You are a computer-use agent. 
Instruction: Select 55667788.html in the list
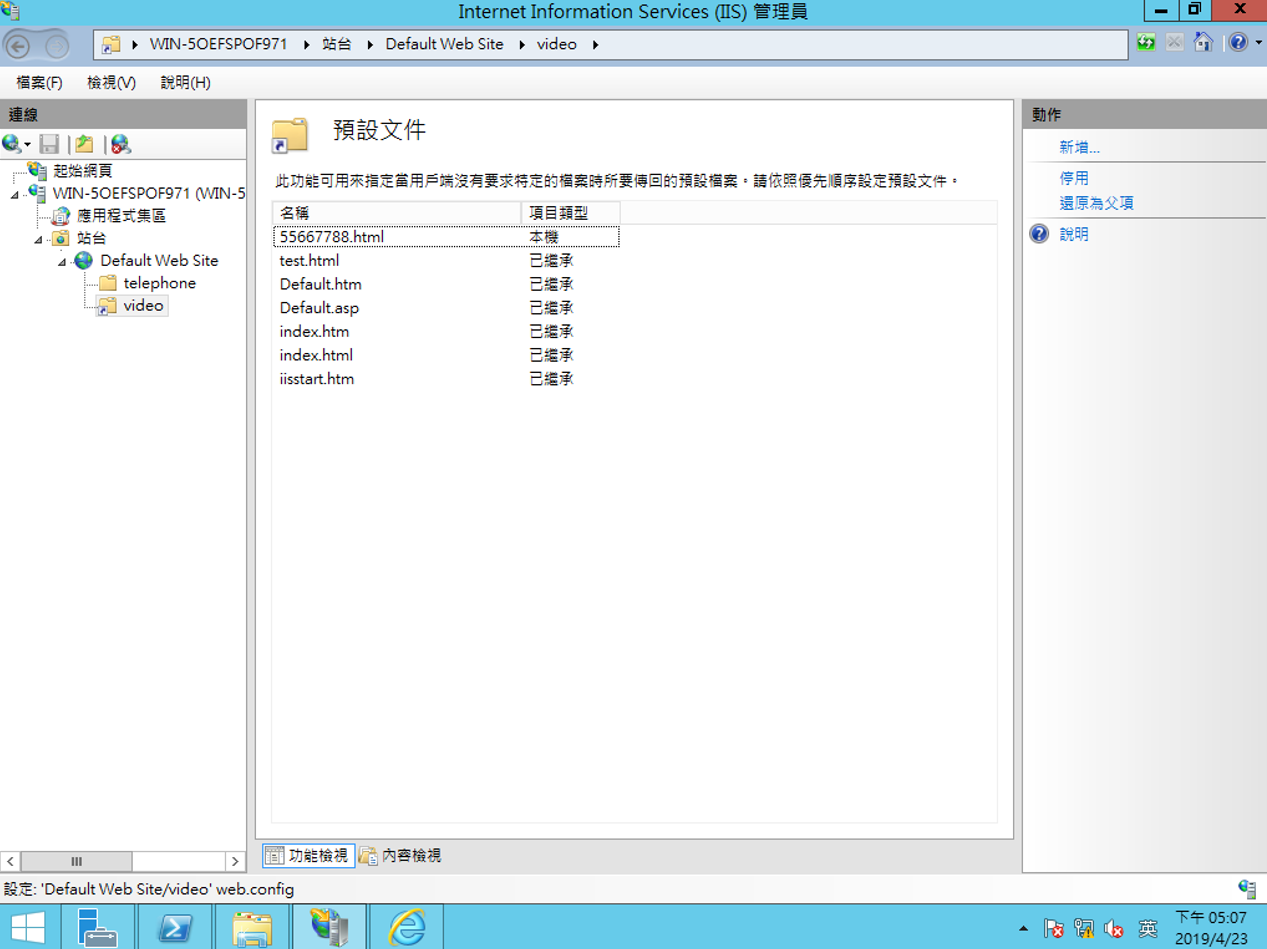(332, 237)
